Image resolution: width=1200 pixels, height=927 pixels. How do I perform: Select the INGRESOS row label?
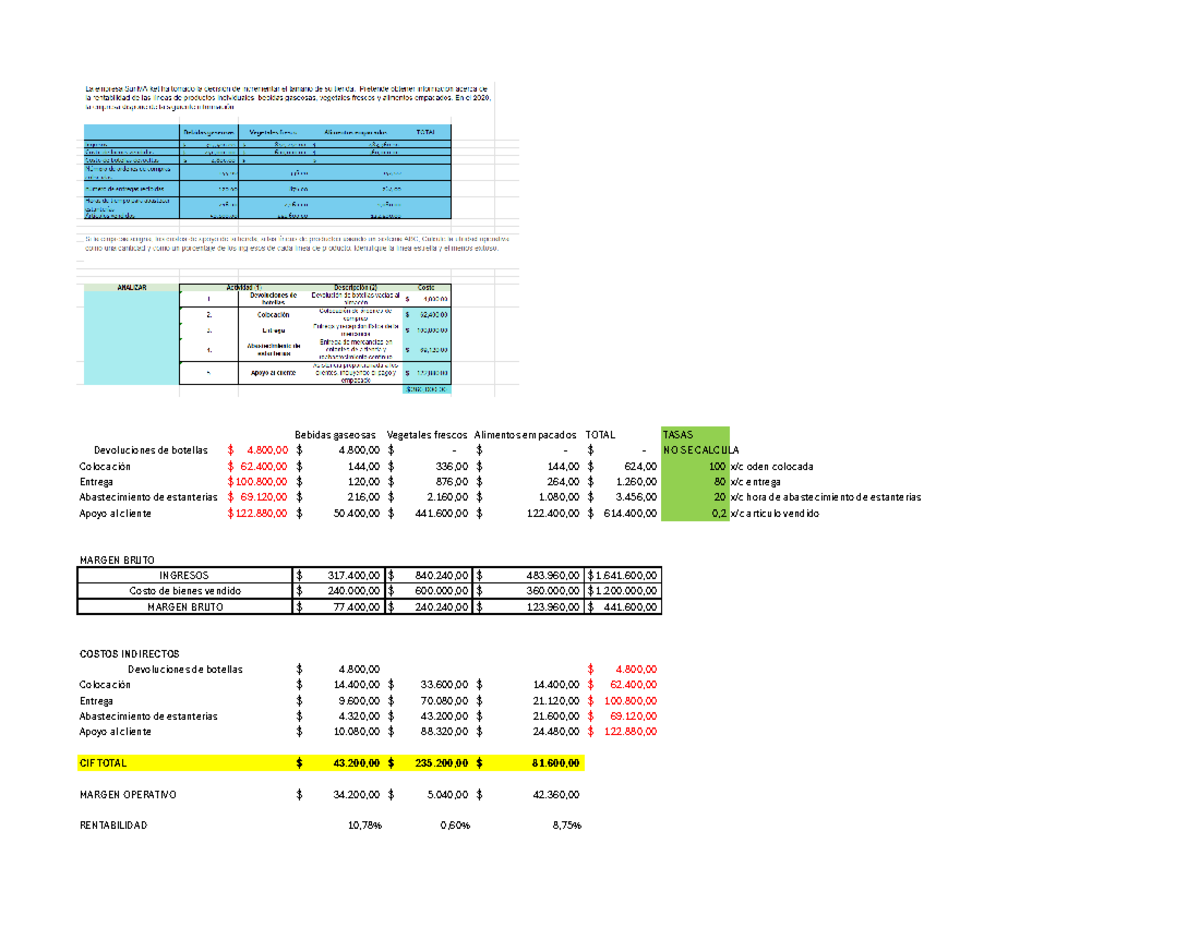point(184,576)
